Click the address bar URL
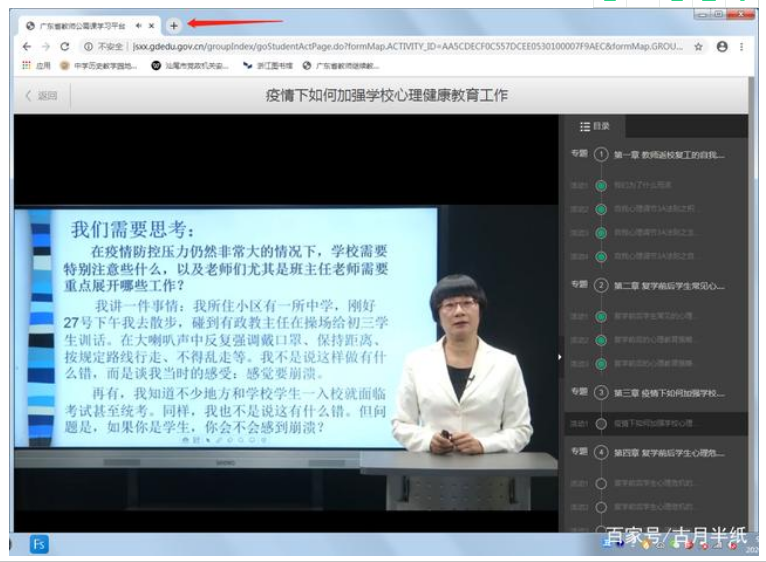The height and width of the screenshot is (562, 766). [407, 46]
